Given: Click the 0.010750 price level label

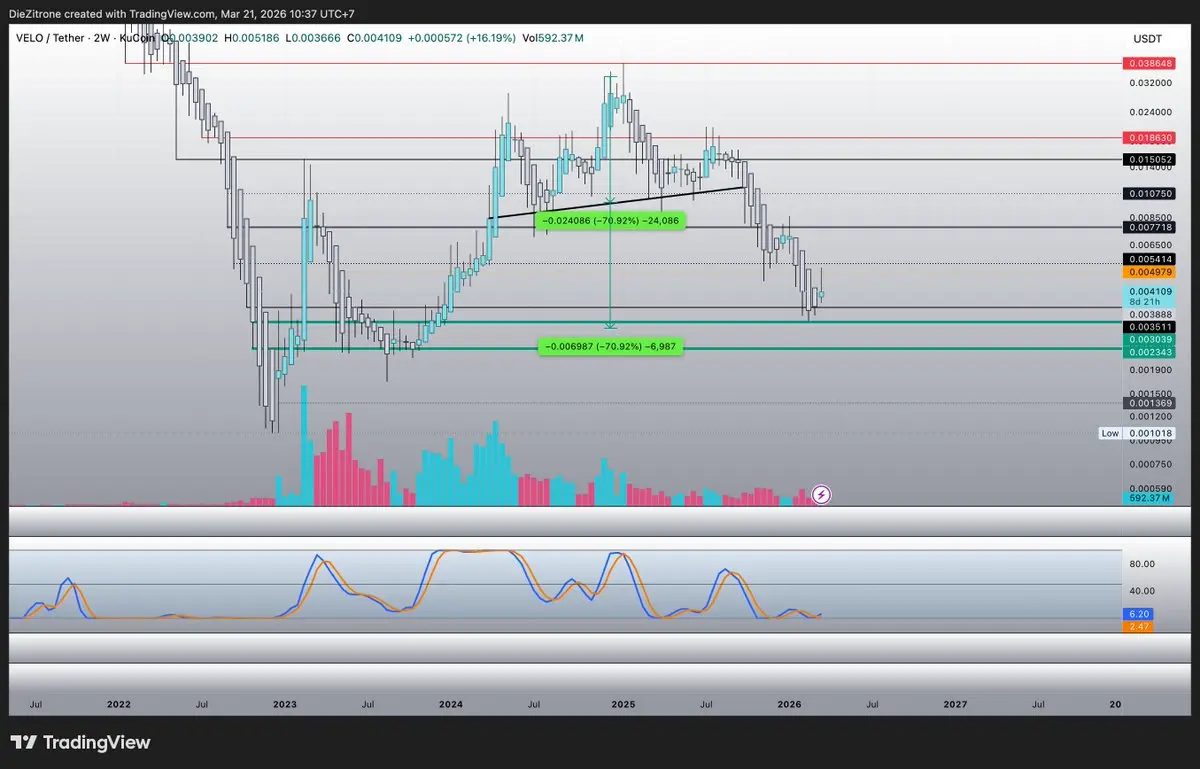Looking at the screenshot, I should coord(1150,193).
